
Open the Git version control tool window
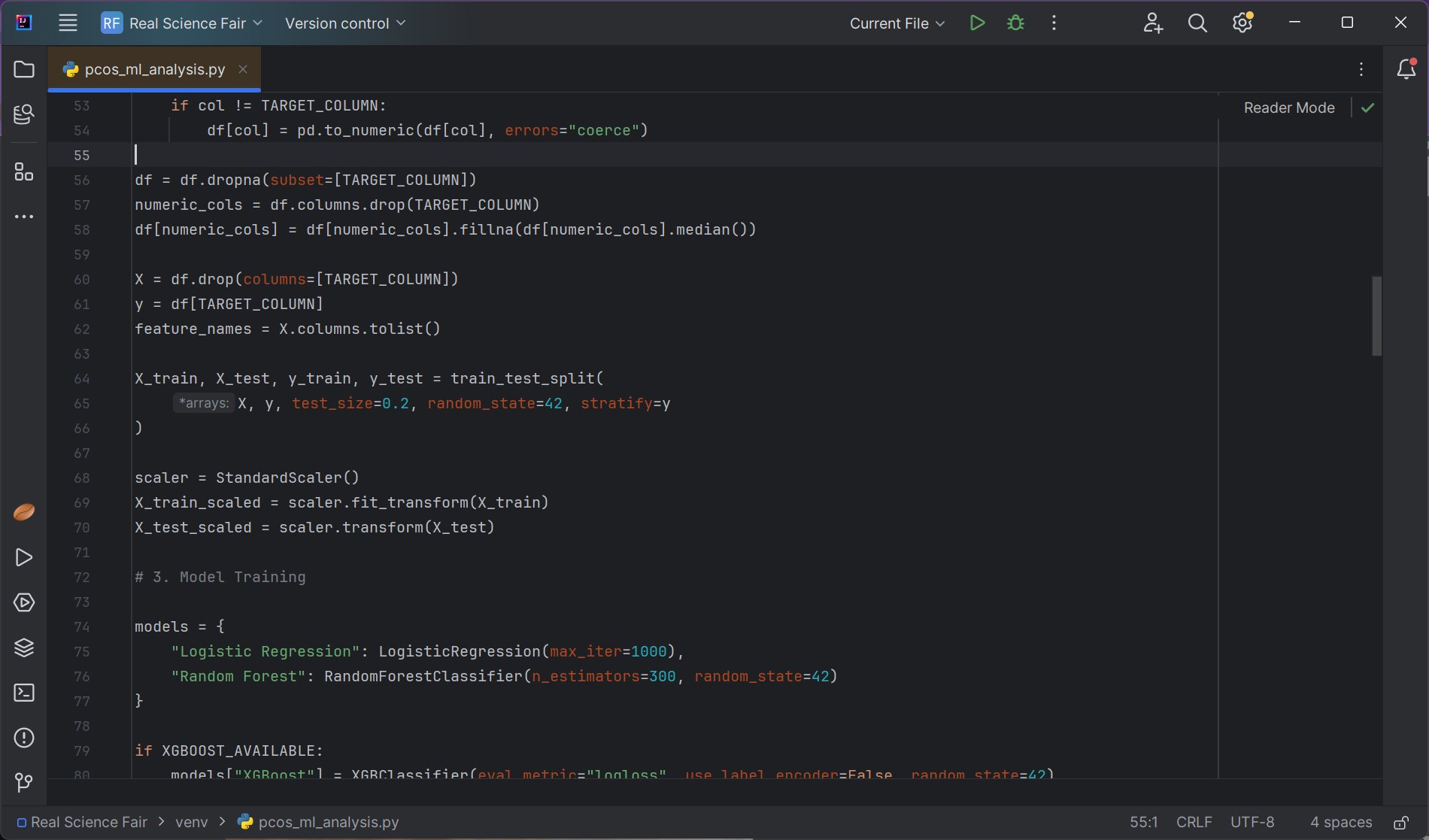(x=24, y=783)
